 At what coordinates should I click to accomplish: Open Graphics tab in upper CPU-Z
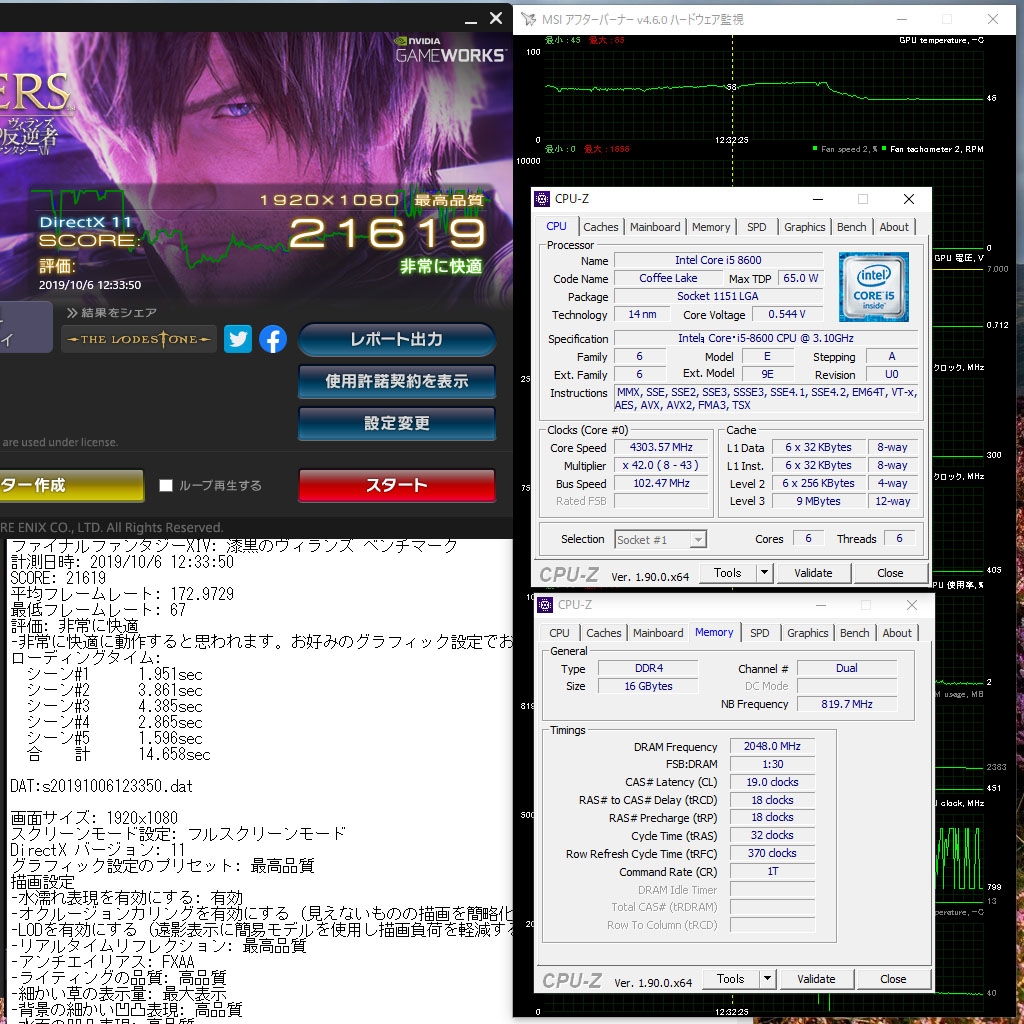click(804, 227)
